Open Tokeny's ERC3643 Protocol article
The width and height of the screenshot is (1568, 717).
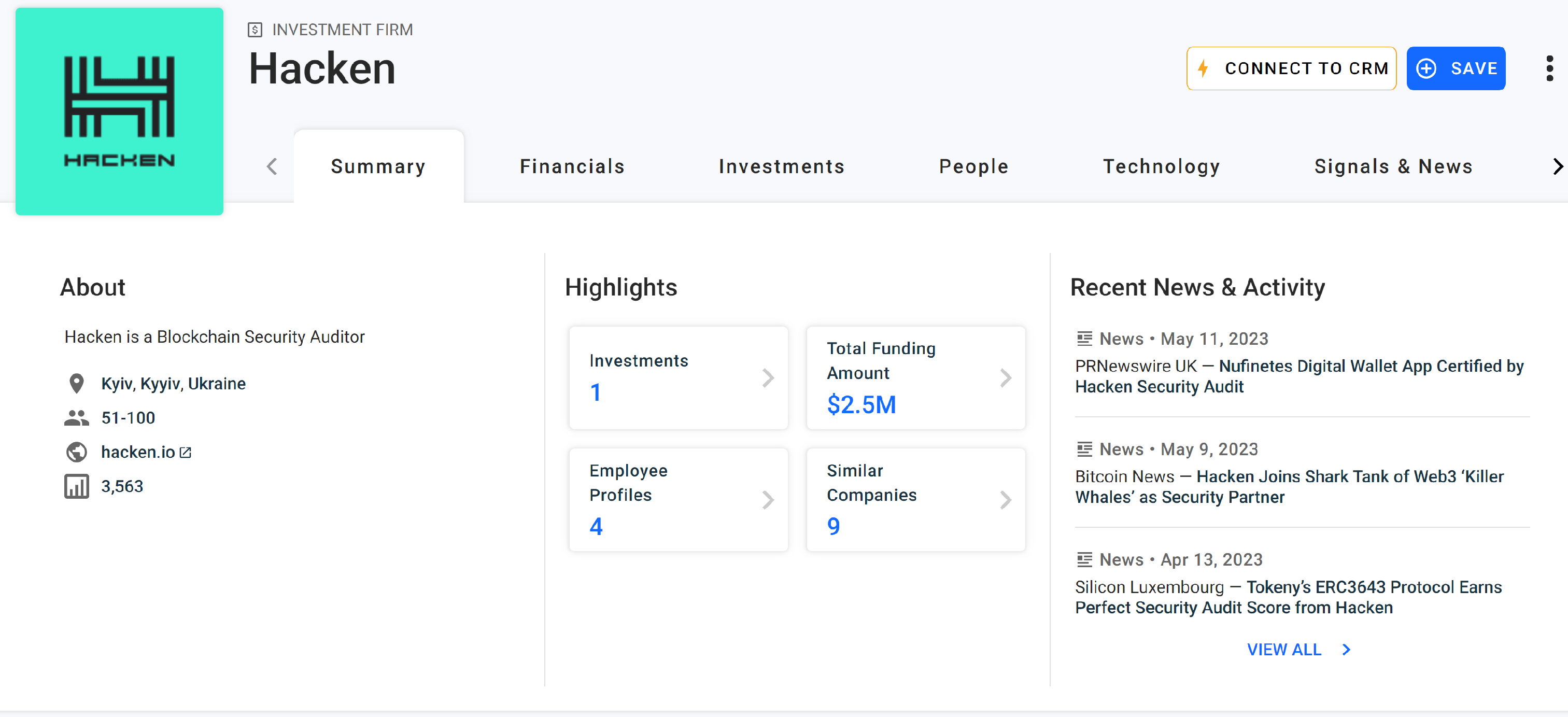tap(1288, 597)
